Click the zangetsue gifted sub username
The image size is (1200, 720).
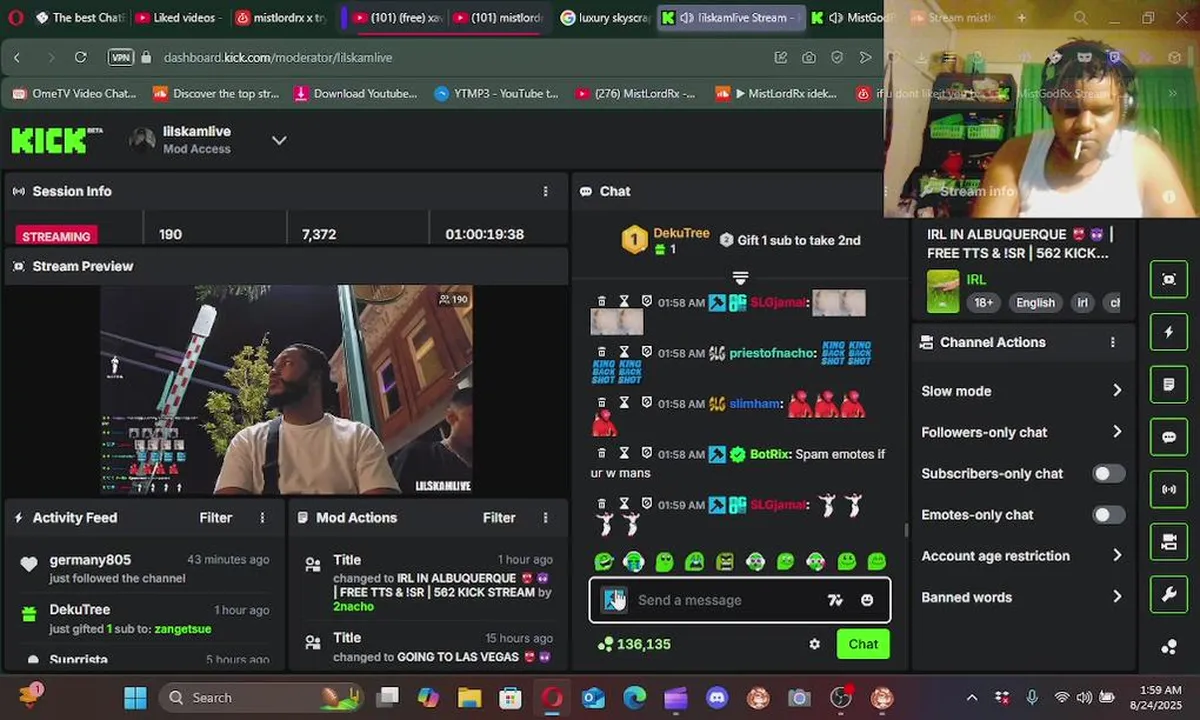185,629
